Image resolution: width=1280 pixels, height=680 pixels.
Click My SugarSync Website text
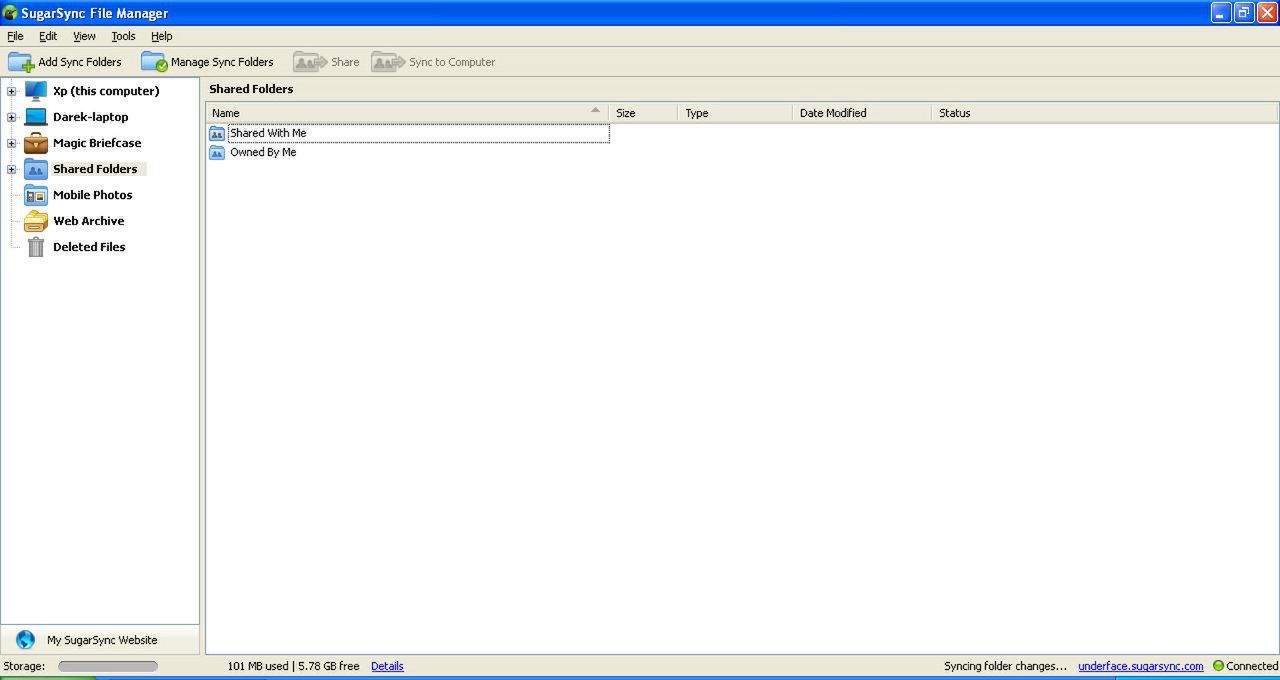click(102, 640)
